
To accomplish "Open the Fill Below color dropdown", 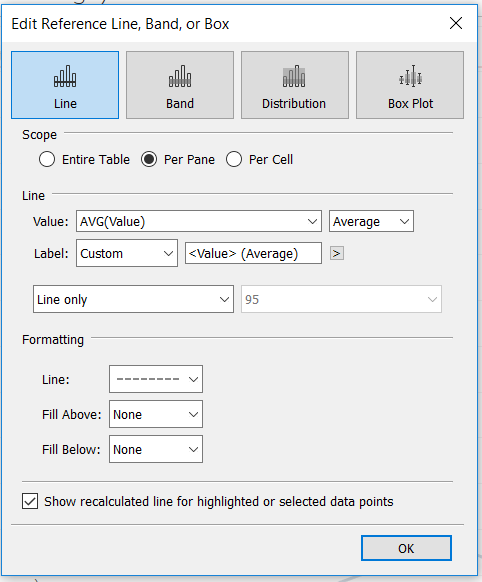I will coord(156,449).
